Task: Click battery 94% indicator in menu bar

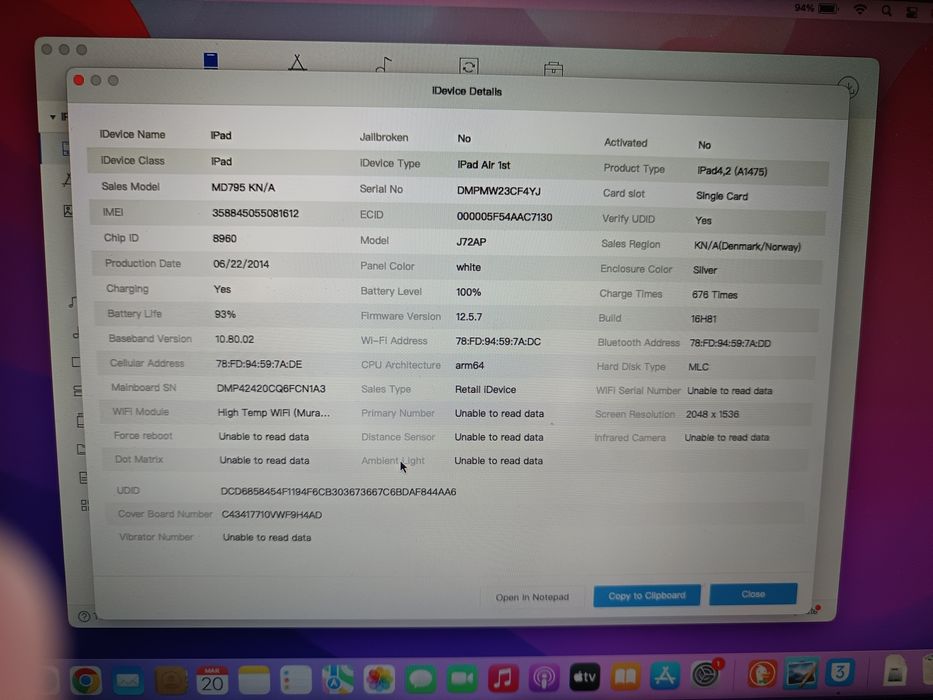Action: [x=816, y=8]
